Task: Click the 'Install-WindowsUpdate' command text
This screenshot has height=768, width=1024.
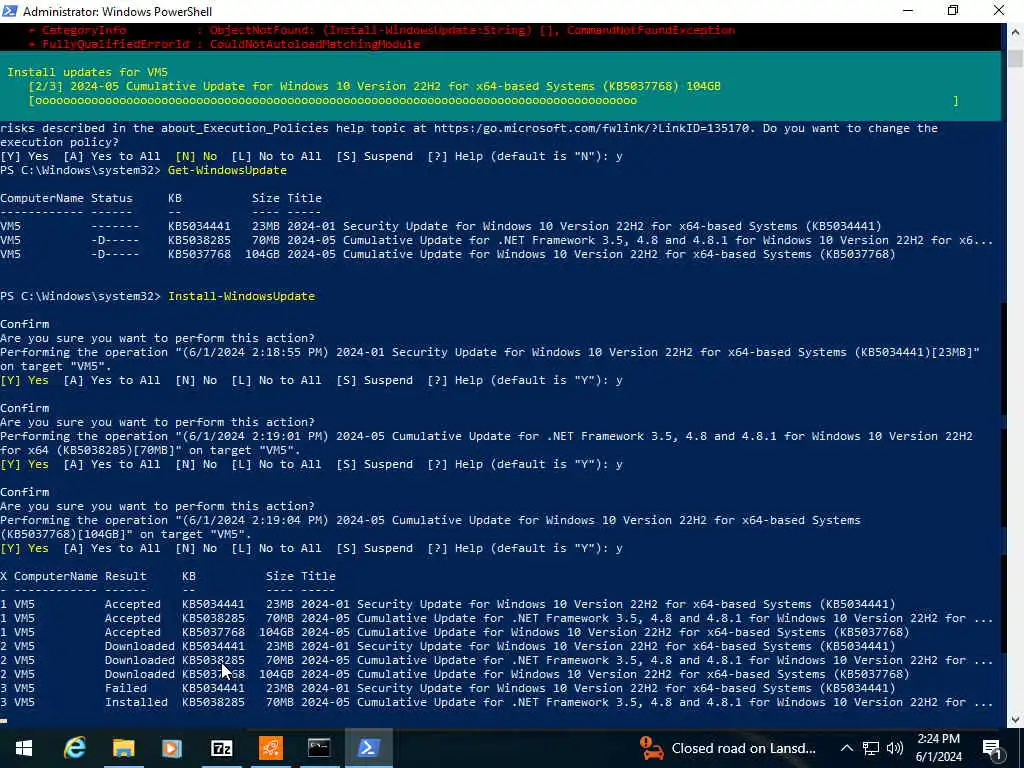Action: click(242, 296)
